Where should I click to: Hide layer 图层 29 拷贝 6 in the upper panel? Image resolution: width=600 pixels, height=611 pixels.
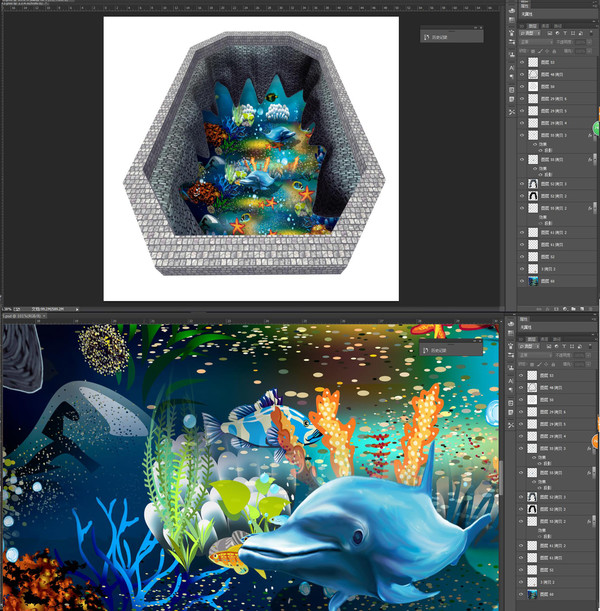522,99
